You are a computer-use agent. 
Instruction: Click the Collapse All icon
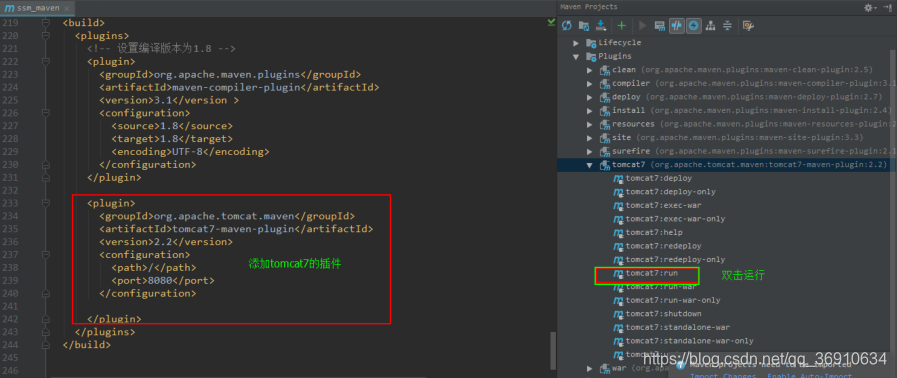click(727, 25)
